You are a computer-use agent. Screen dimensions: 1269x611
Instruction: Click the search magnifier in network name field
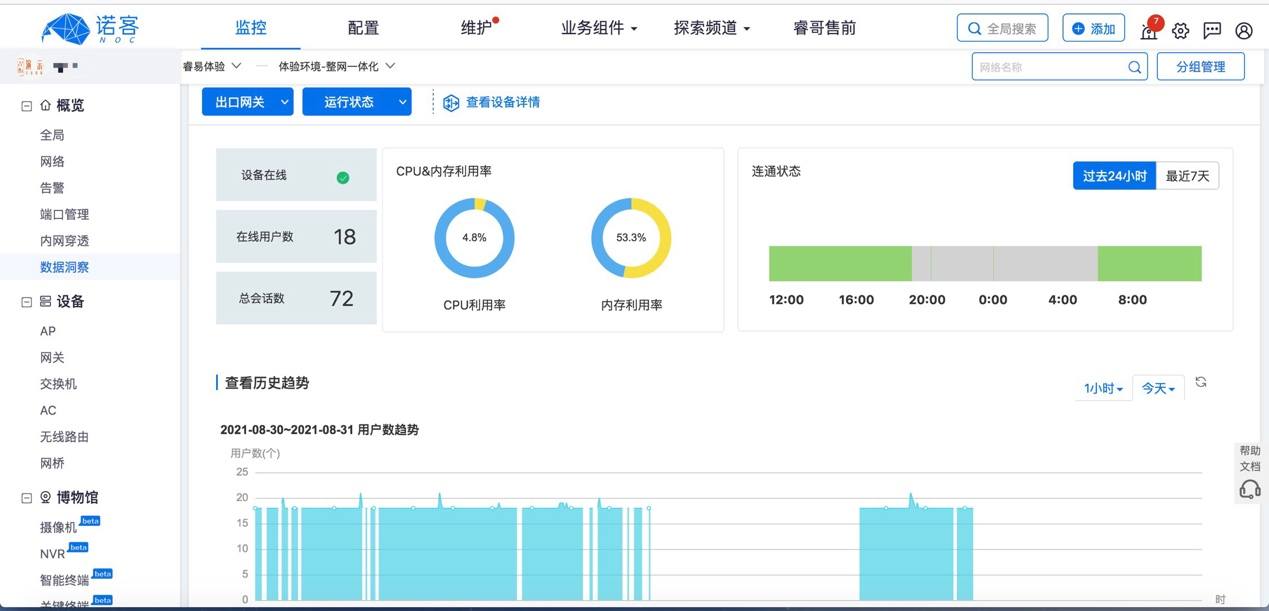tap(1134, 67)
